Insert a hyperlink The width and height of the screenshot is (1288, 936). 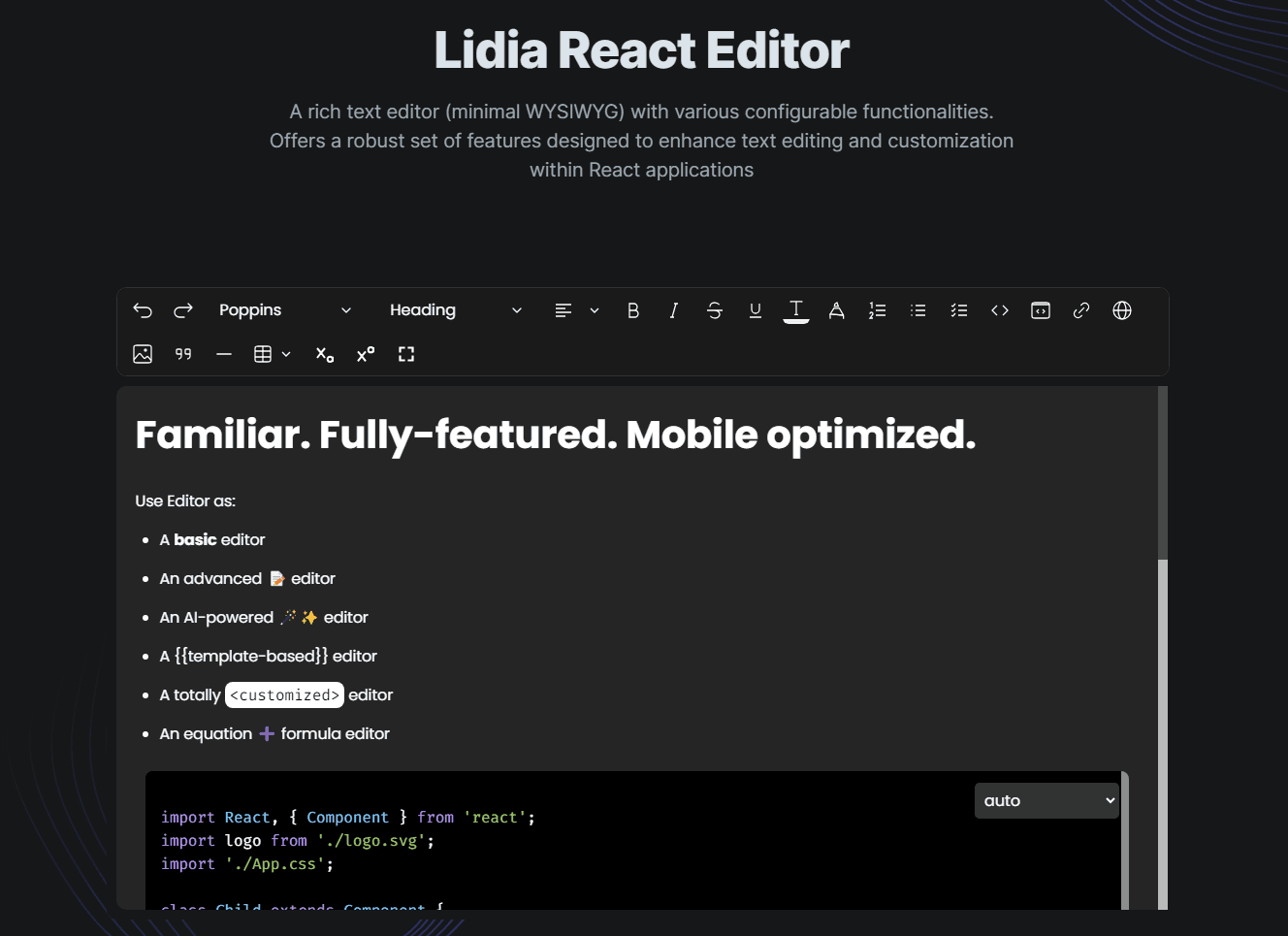[1081, 310]
